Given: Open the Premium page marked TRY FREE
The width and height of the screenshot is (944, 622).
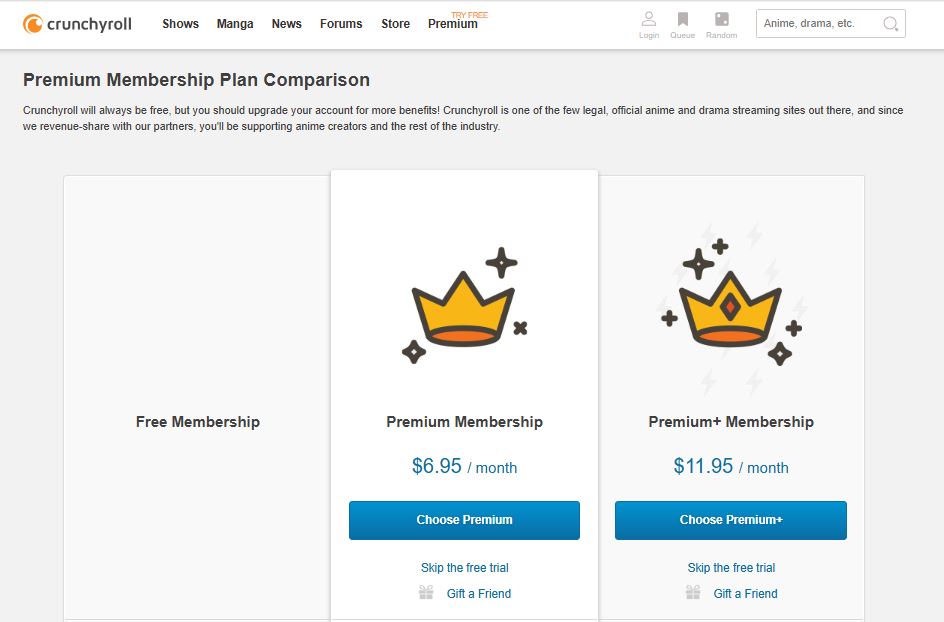Looking at the screenshot, I should pyautogui.click(x=452, y=24).
